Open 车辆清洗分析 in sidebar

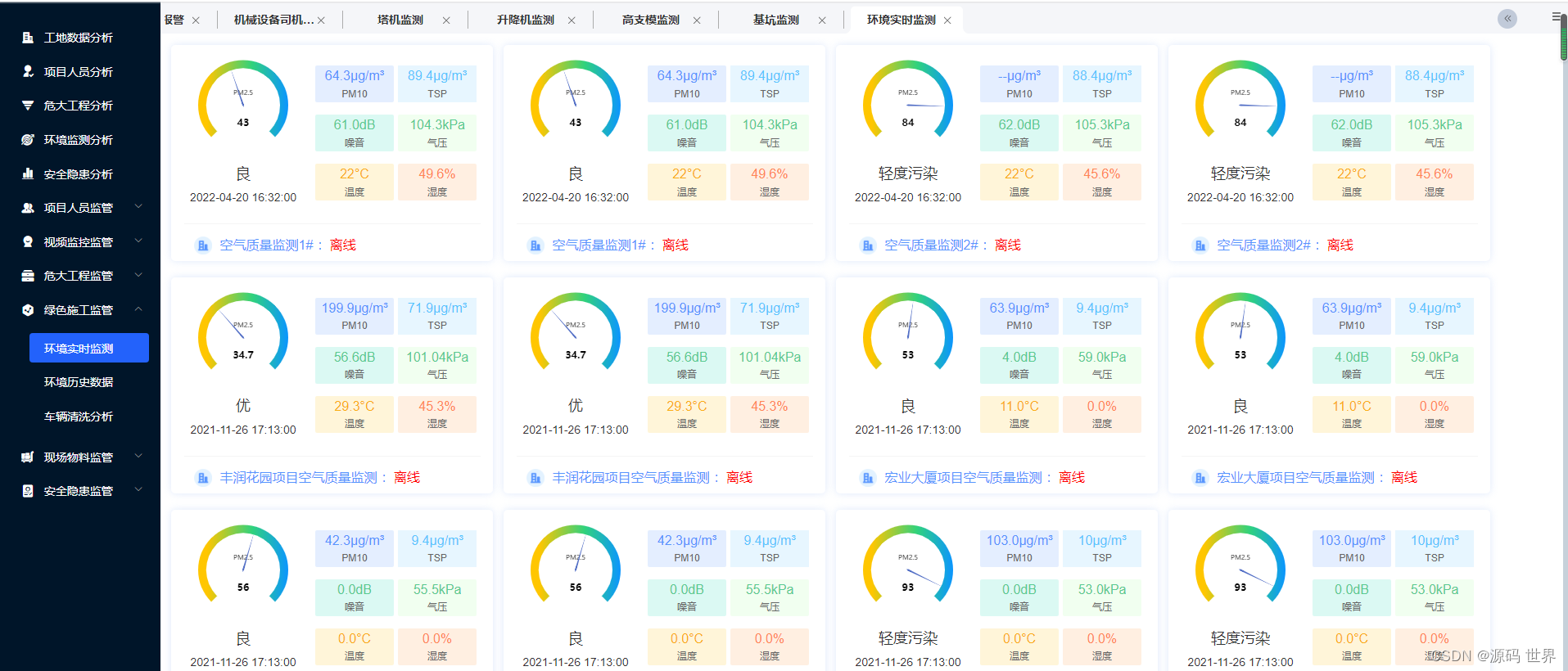79,417
